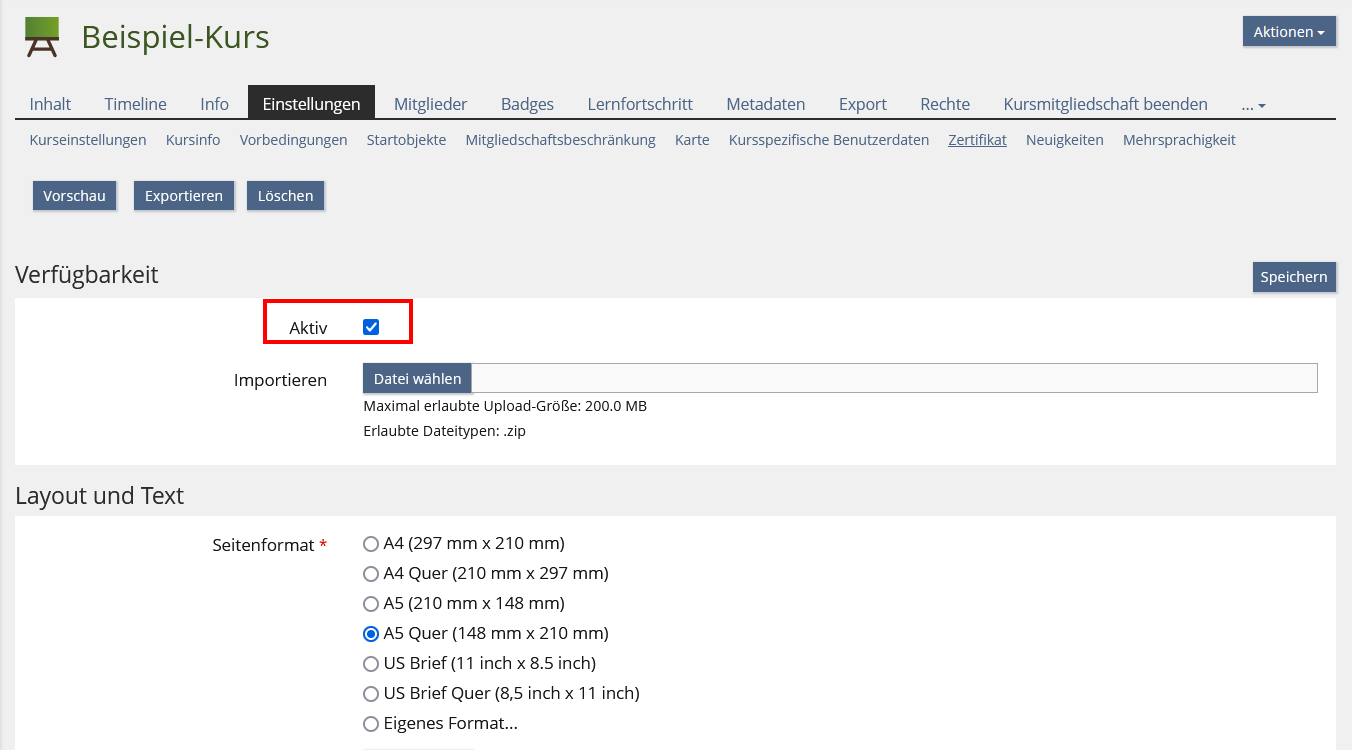Choose A5 Quer page format

pyautogui.click(x=371, y=634)
